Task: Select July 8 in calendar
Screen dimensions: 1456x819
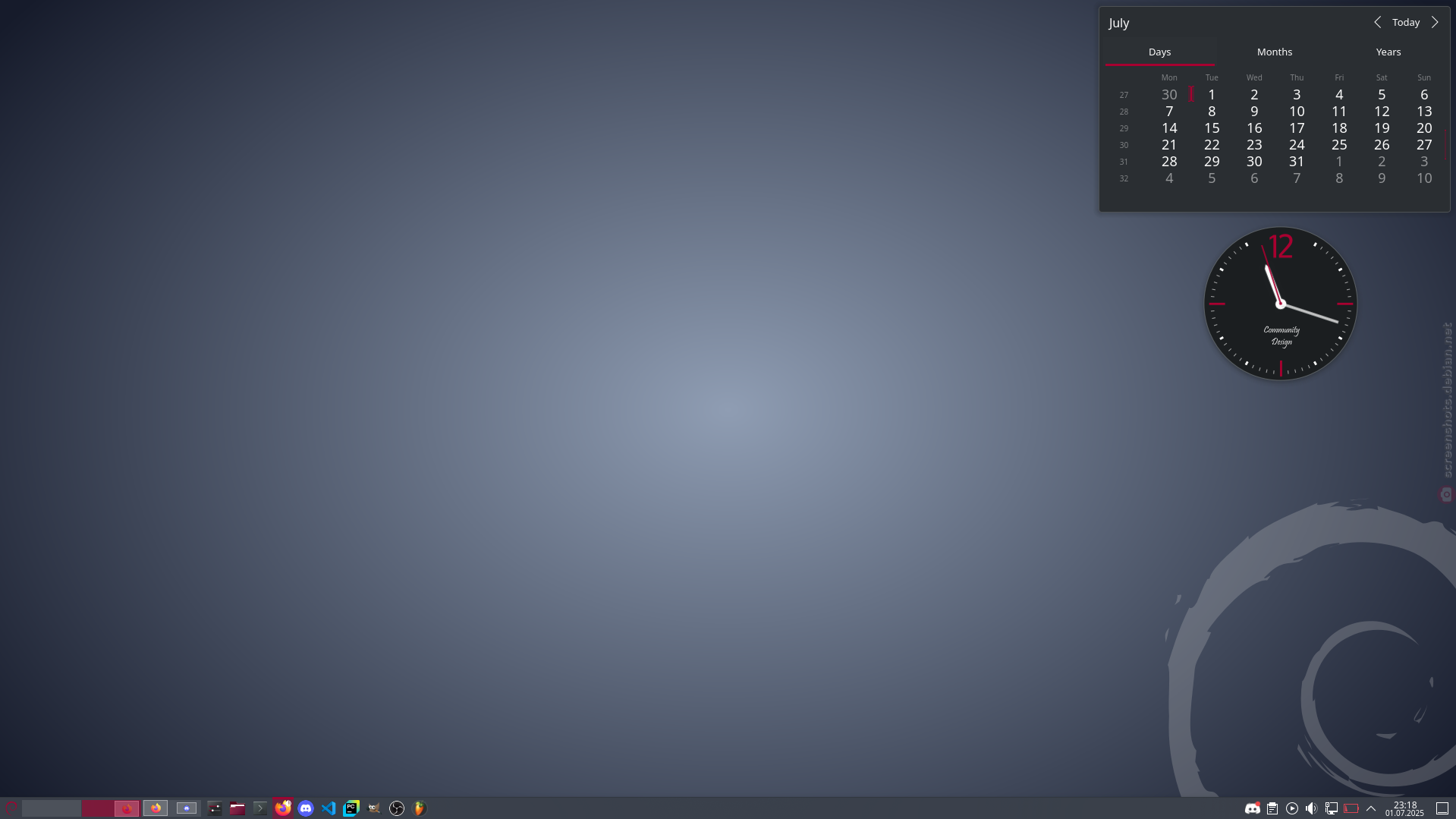Action: coord(1212,112)
